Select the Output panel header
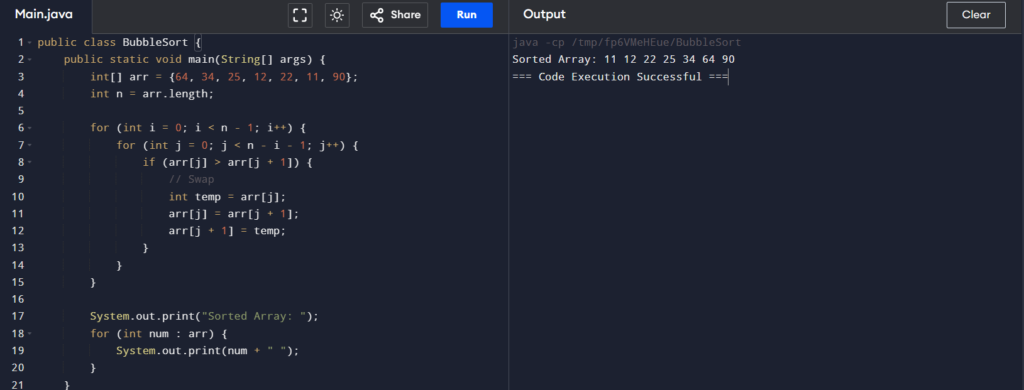1024x390 pixels. click(x=544, y=14)
